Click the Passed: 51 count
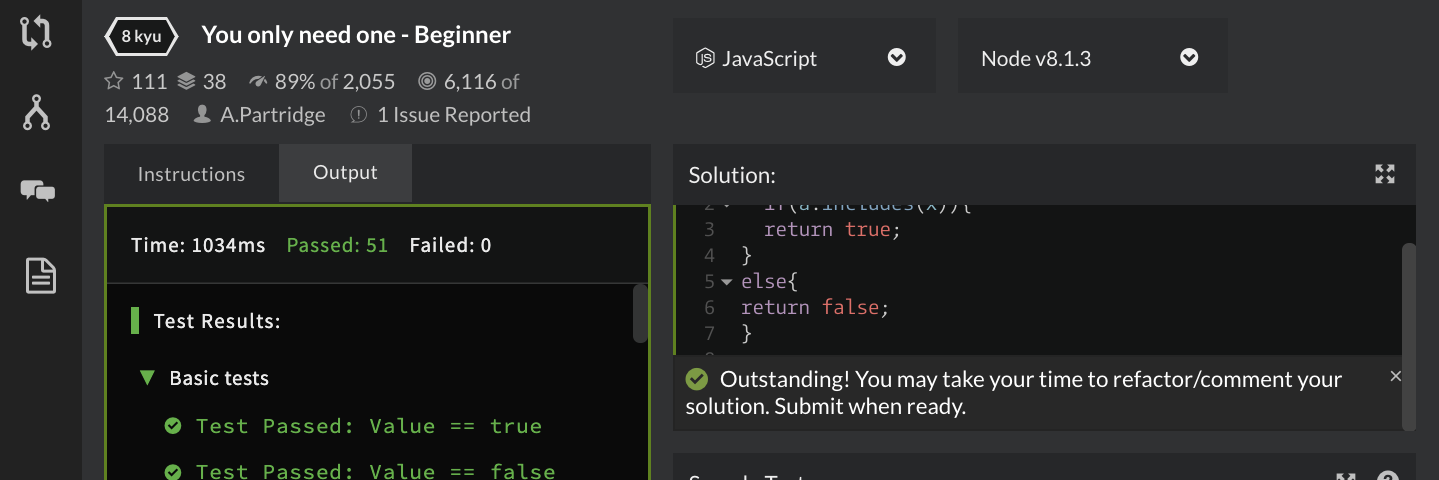The image size is (1439, 480). pos(337,245)
